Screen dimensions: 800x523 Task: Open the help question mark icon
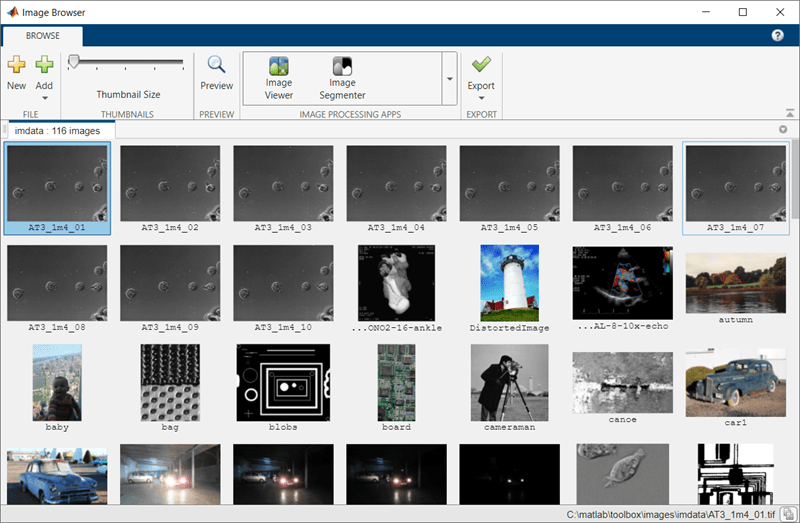(x=778, y=36)
